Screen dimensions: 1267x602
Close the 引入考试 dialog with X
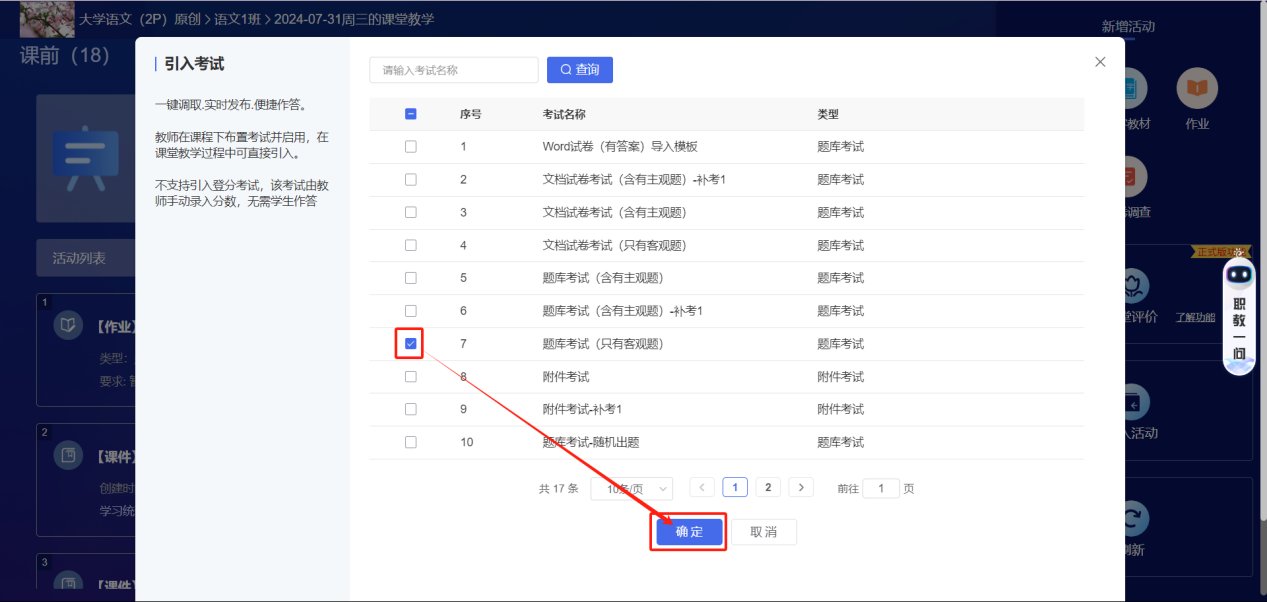tap(1100, 62)
